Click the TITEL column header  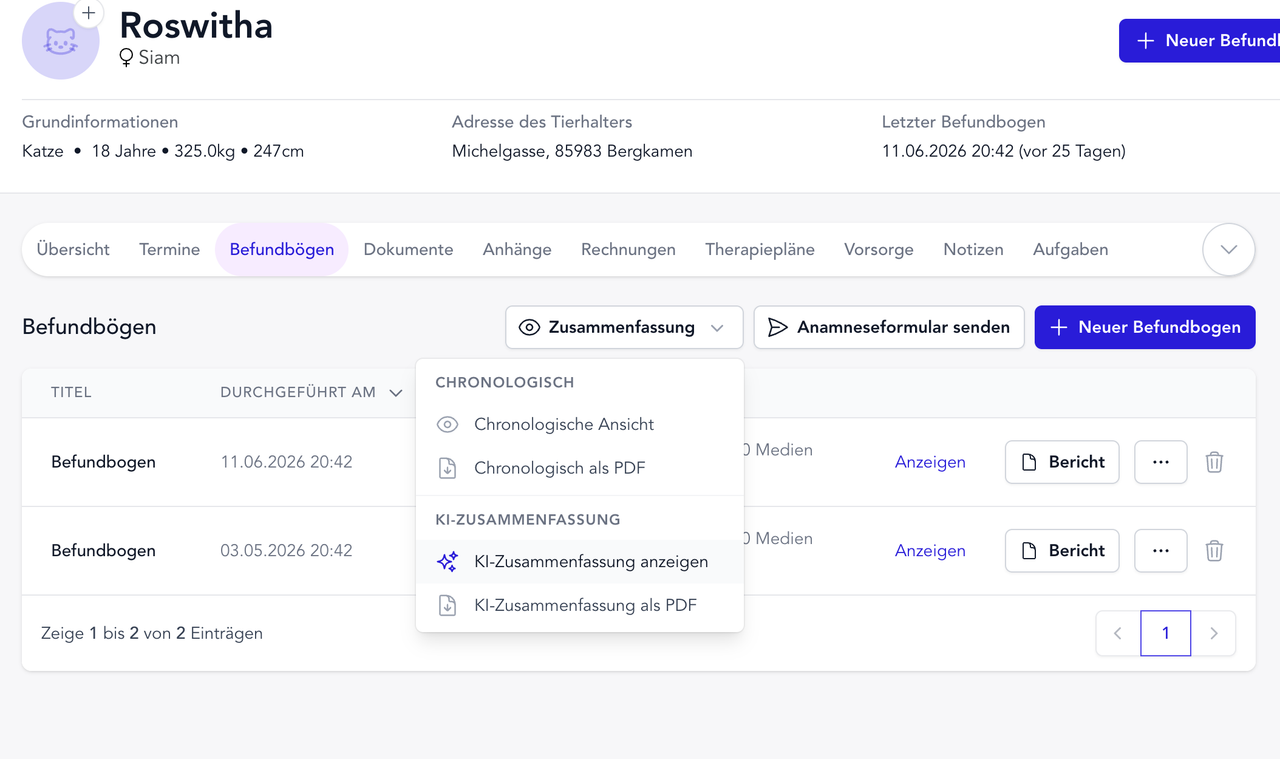pos(71,392)
